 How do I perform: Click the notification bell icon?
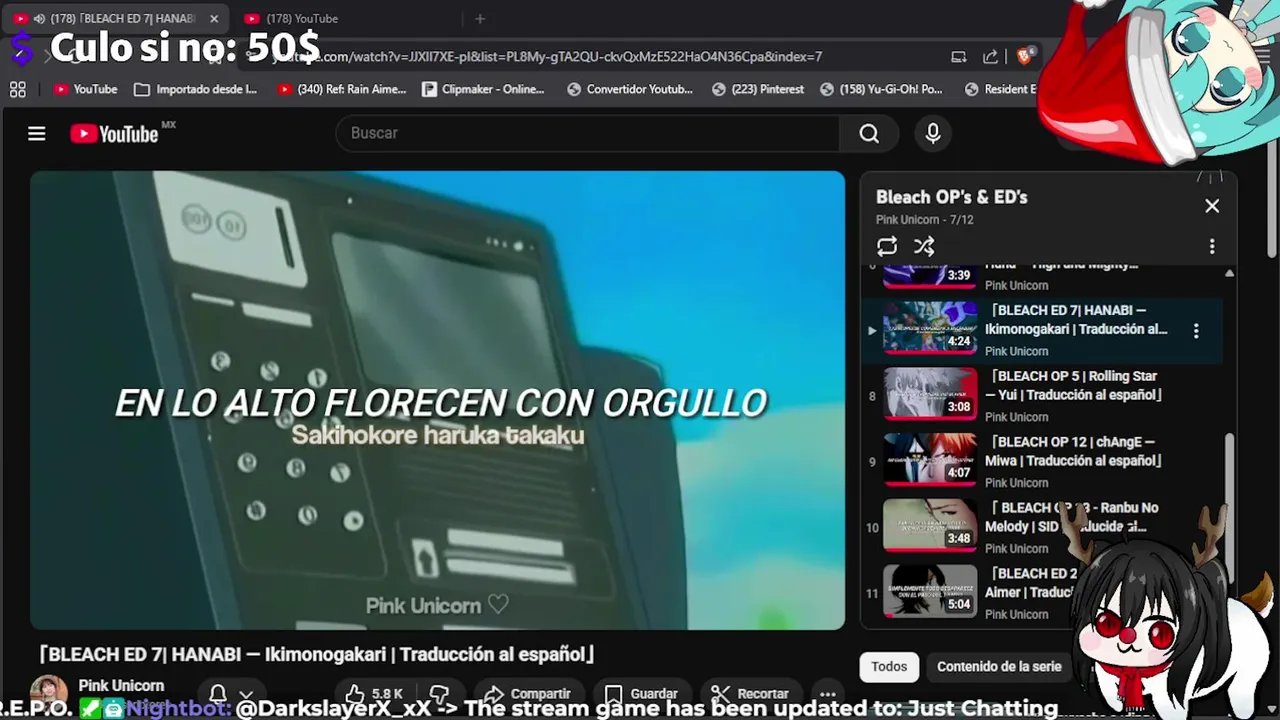point(217,694)
